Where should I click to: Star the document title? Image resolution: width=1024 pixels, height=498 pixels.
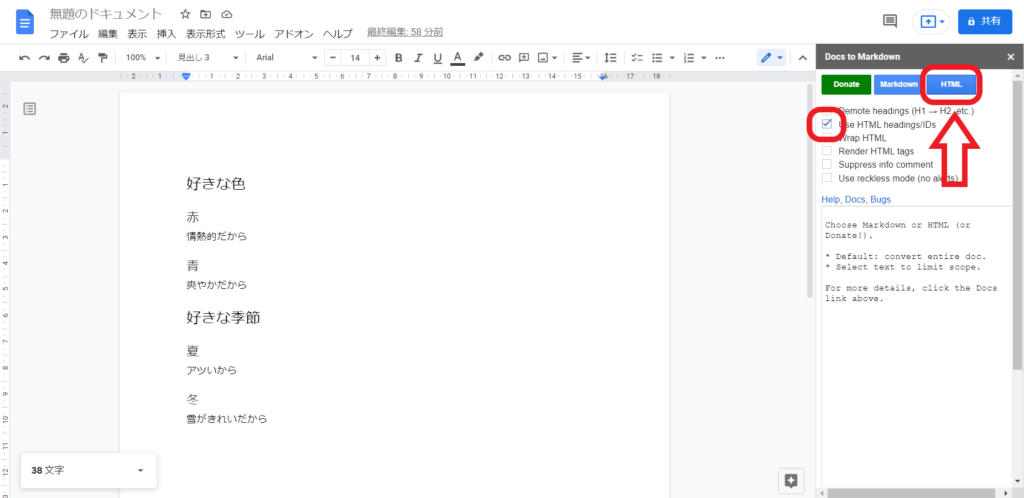tap(185, 14)
